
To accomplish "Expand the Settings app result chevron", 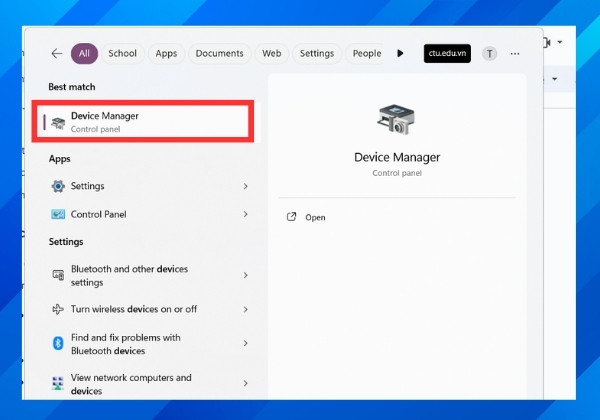I will pyautogui.click(x=246, y=186).
